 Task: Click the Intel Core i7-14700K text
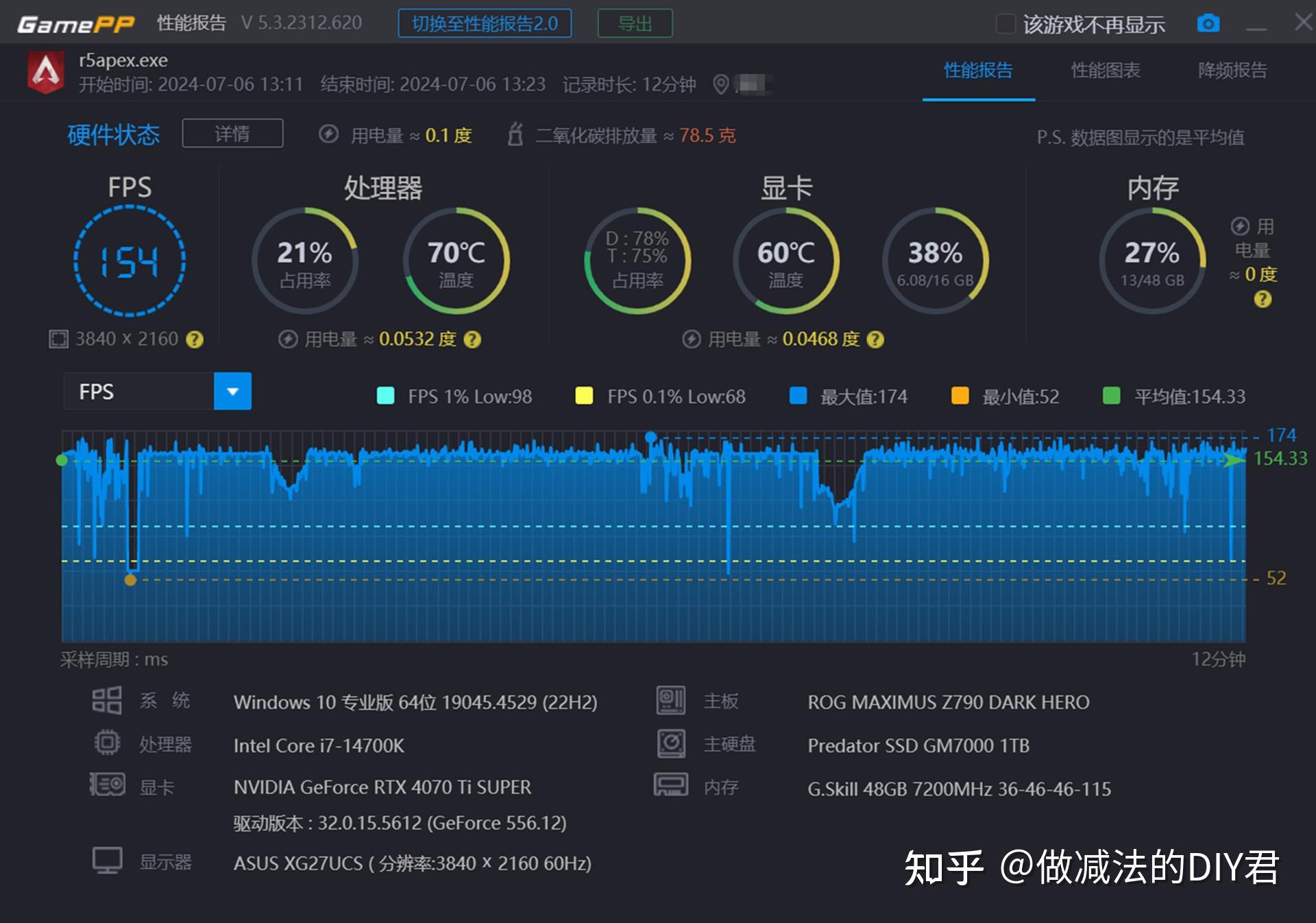point(319,745)
